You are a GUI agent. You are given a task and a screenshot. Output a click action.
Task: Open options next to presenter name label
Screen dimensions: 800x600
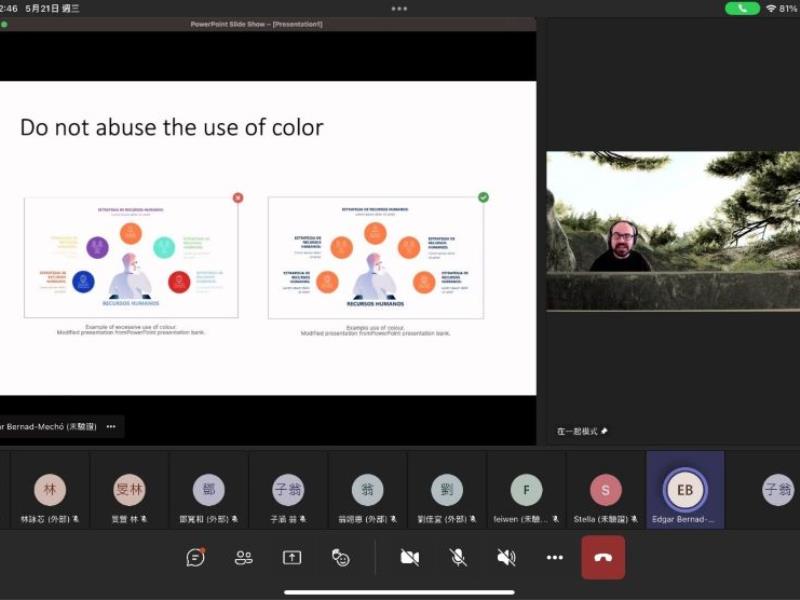point(111,426)
